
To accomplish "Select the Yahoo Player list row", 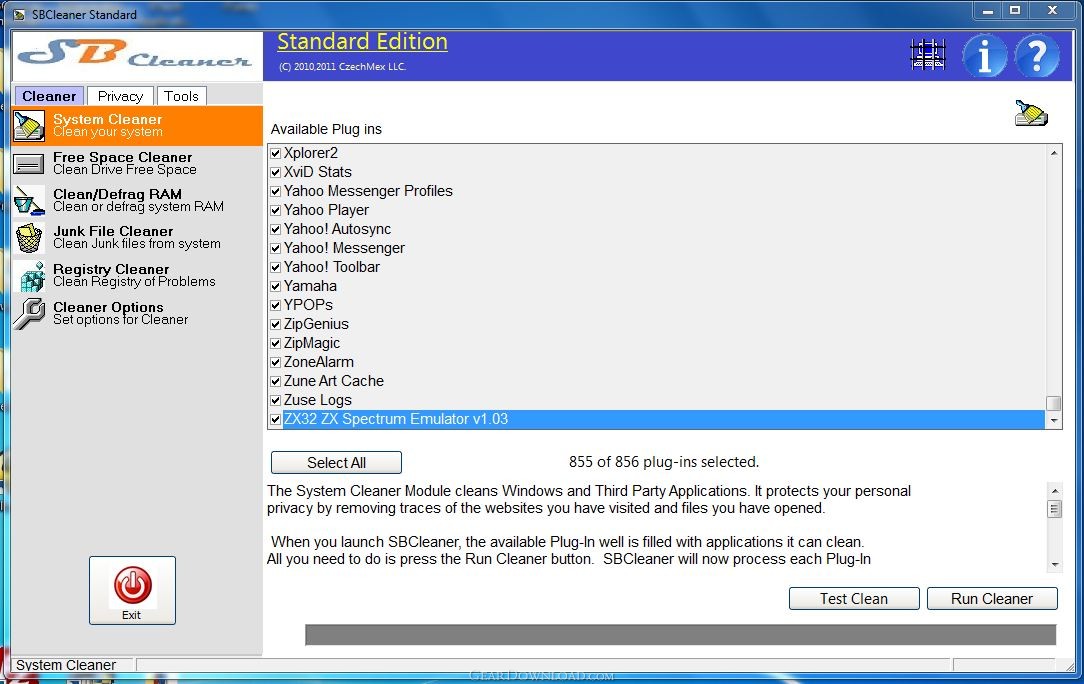I will (657, 210).
